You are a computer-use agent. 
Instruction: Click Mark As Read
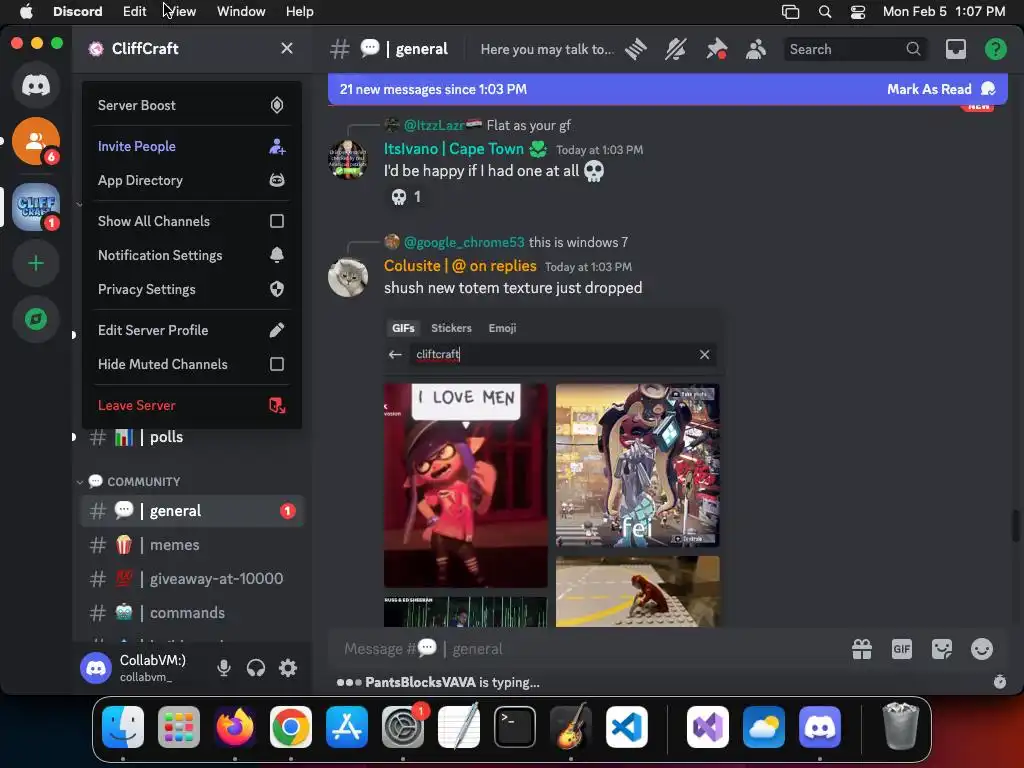point(940,89)
